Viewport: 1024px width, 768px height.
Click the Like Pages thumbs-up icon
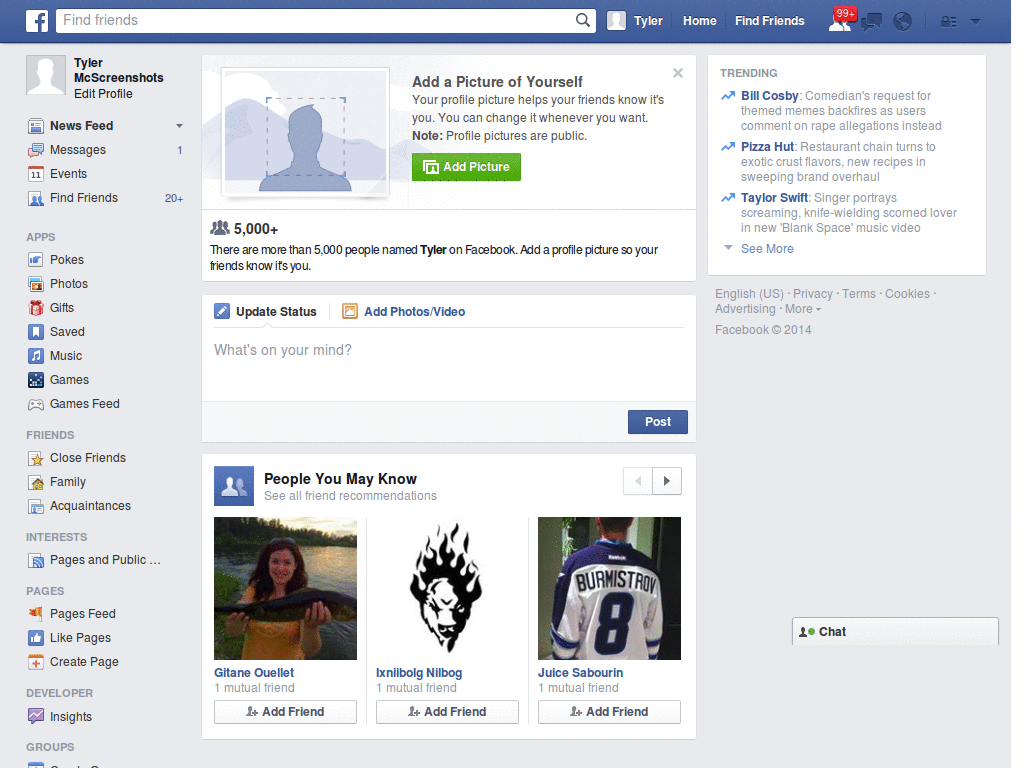(36, 638)
